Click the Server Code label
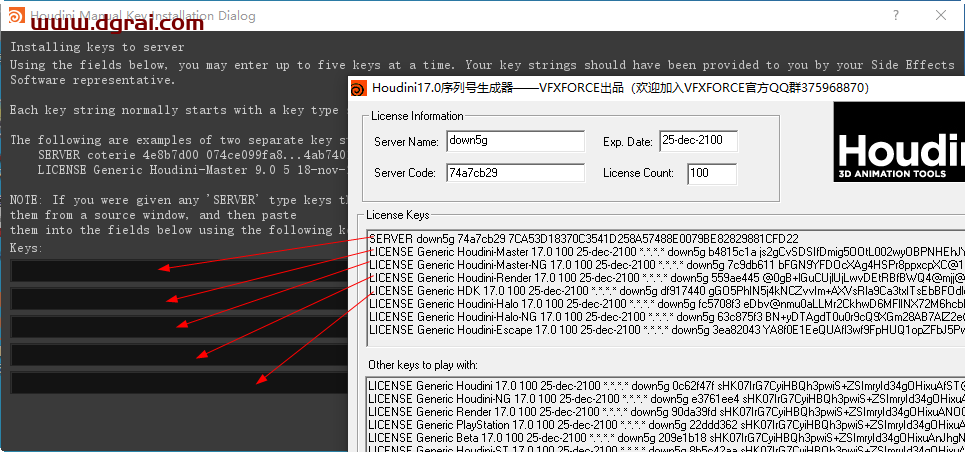The height and width of the screenshot is (452, 965). tap(405, 174)
